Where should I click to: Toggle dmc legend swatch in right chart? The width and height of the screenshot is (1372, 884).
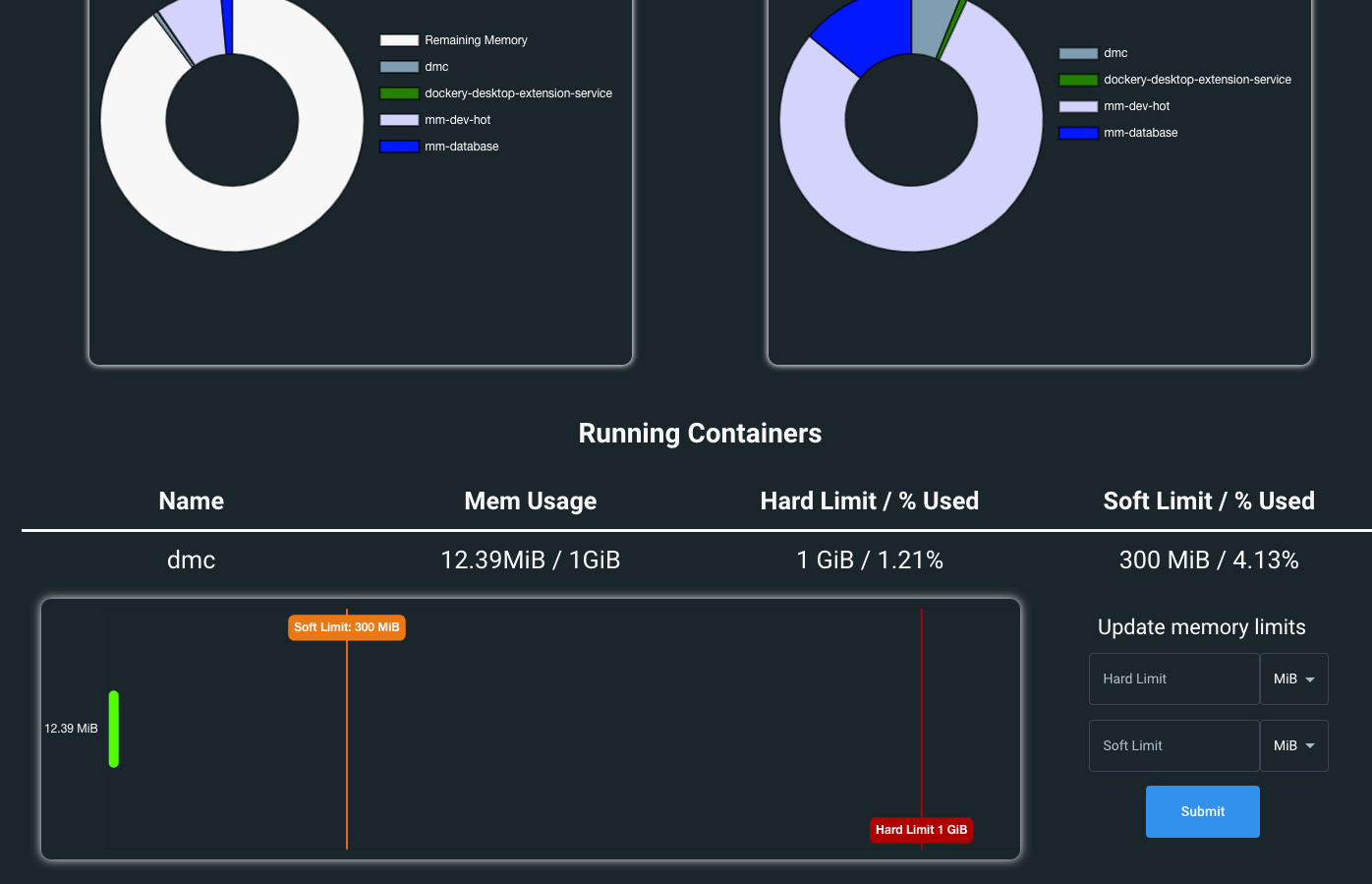coord(1078,53)
